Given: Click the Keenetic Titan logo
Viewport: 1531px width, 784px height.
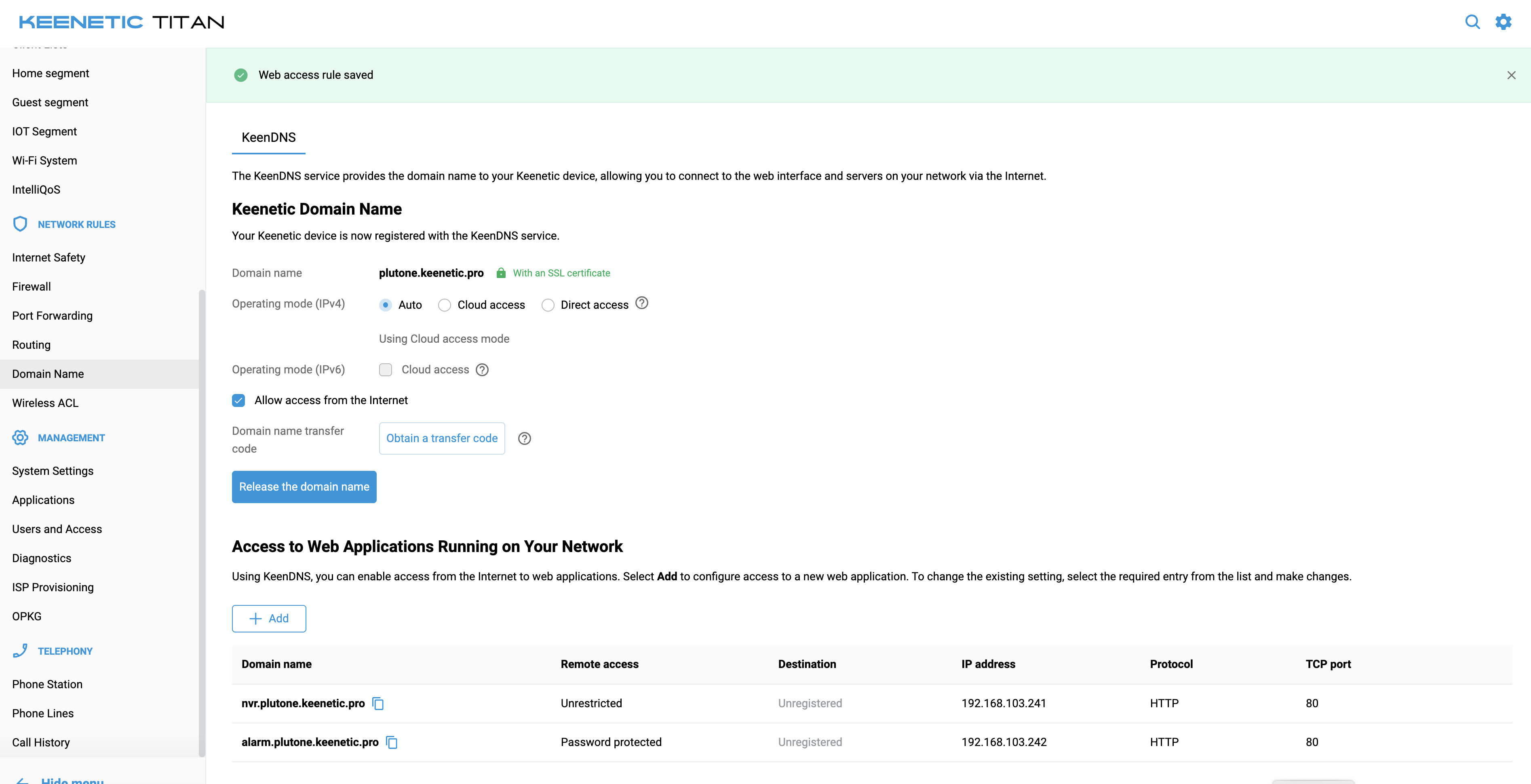Looking at the screenshot, I should click(x=122, y=22).
